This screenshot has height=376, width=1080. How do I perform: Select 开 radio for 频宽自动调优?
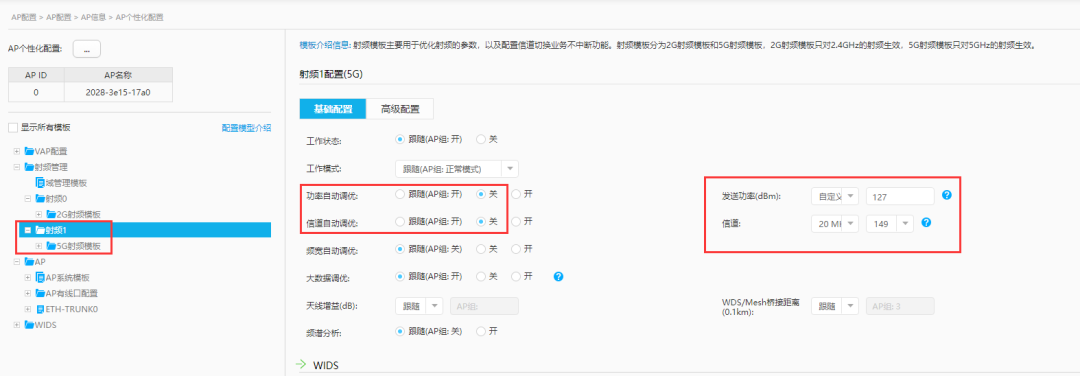click(x=516, y=249)
